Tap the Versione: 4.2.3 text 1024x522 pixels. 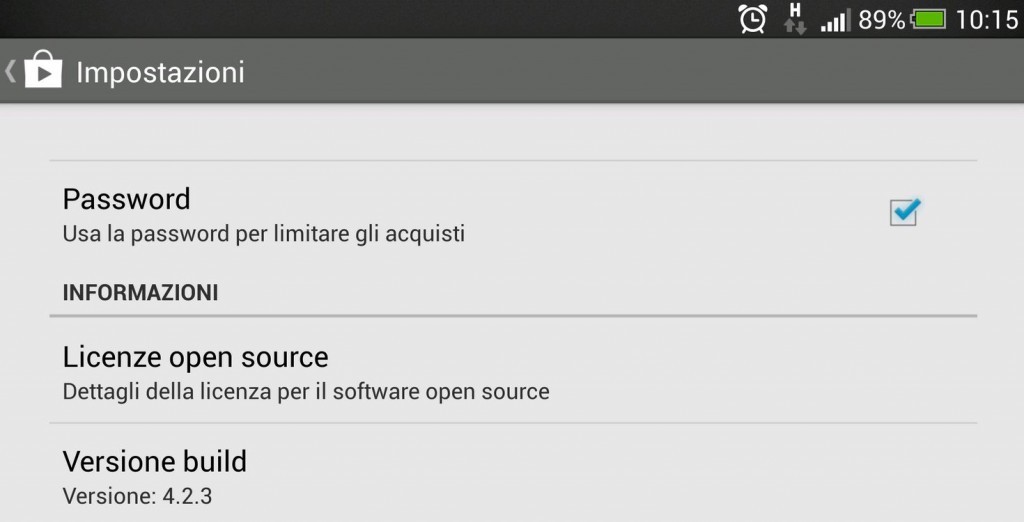point(137,496)
